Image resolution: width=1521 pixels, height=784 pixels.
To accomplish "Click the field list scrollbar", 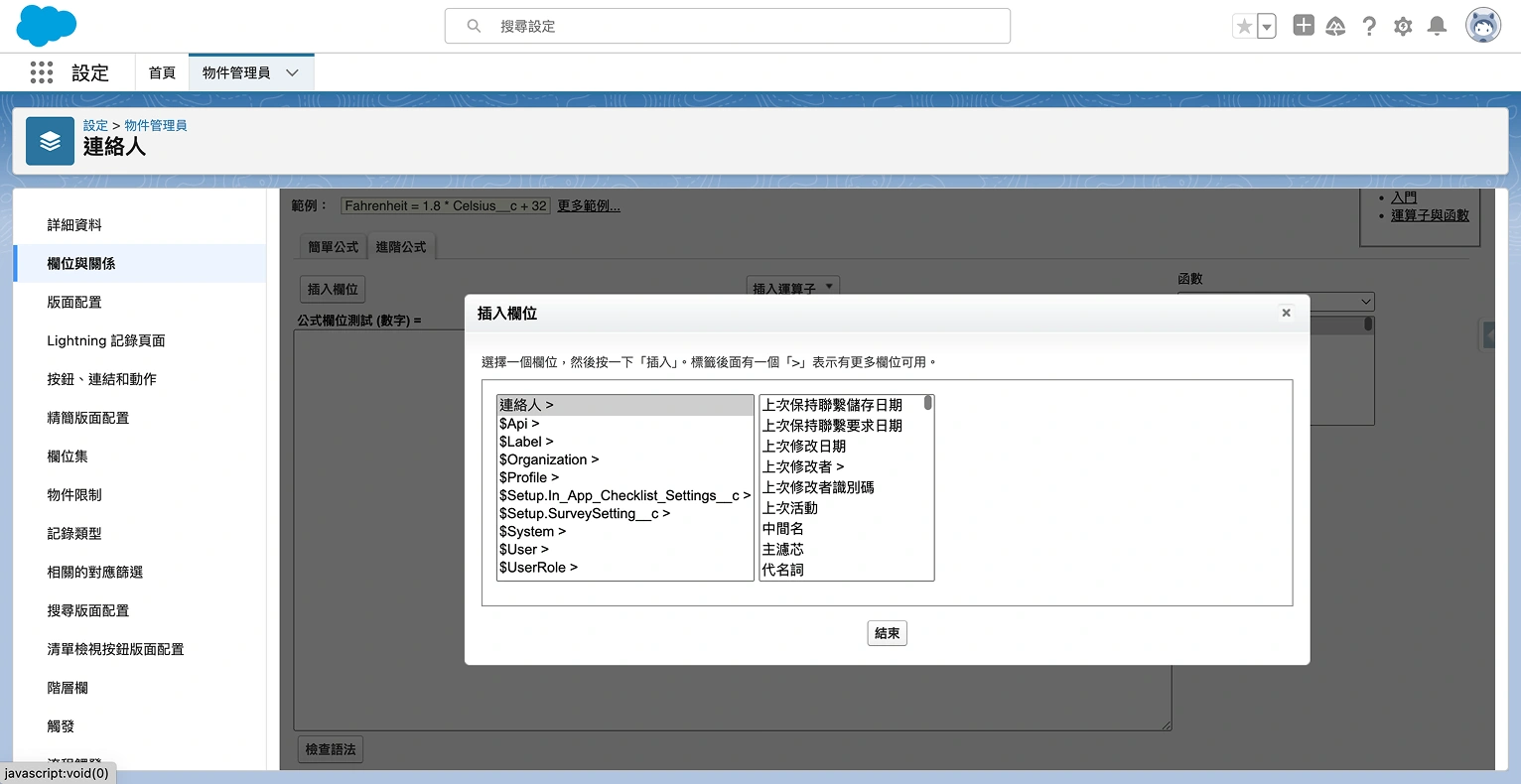I will click(928, 402).
